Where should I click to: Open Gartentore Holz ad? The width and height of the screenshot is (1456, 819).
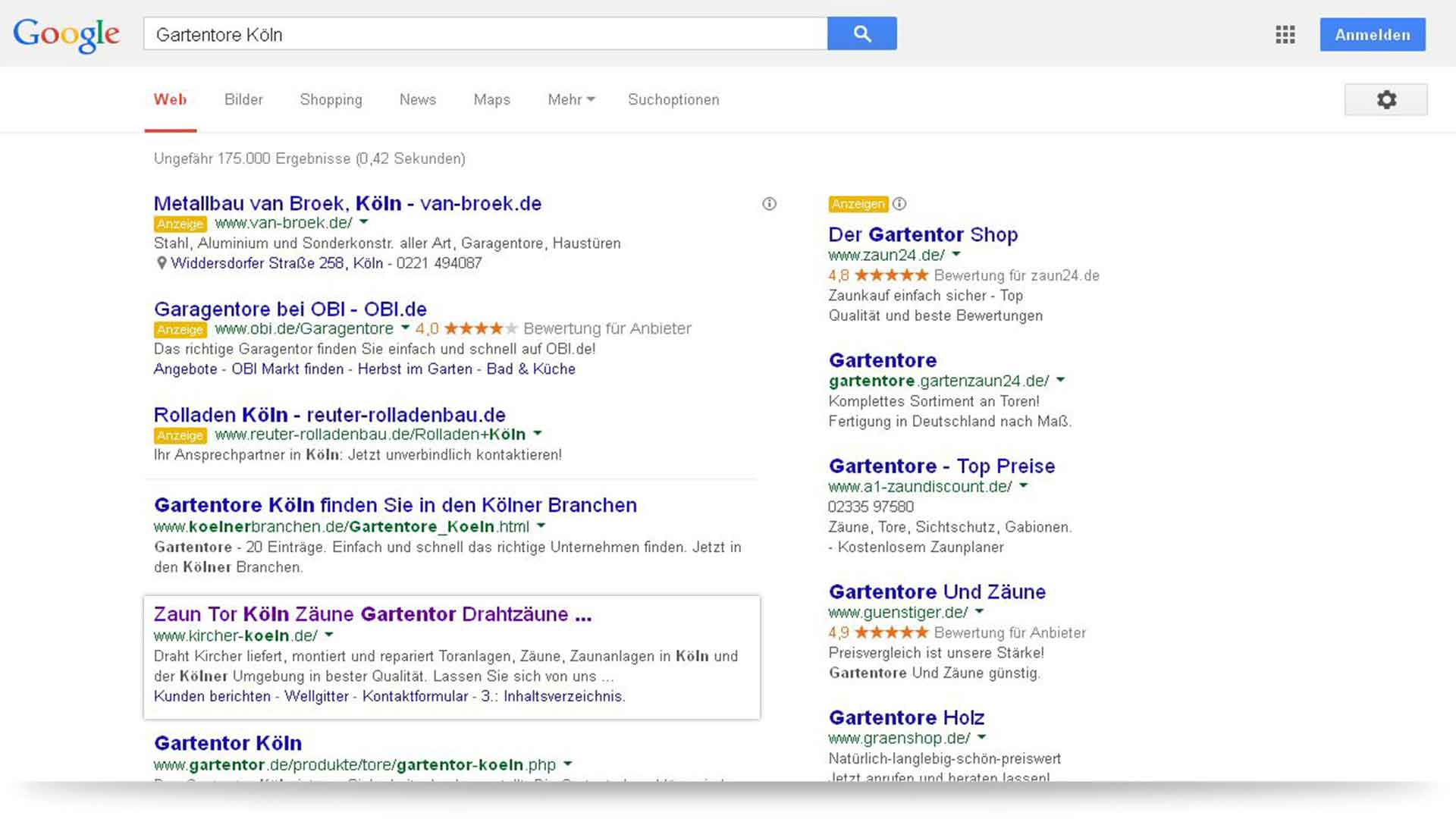click(x=906, y=717)
